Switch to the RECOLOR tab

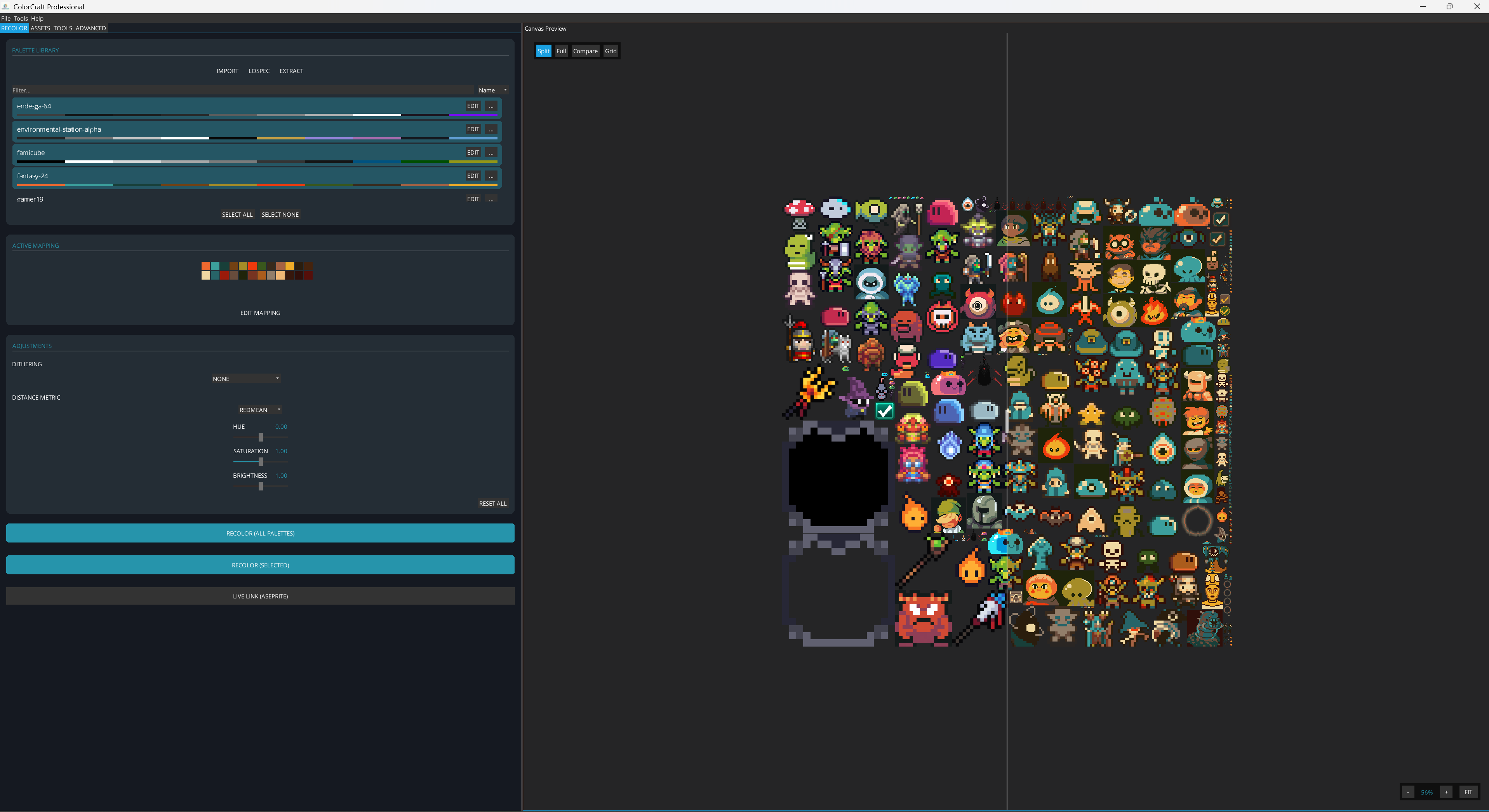[x=14, y=28]
